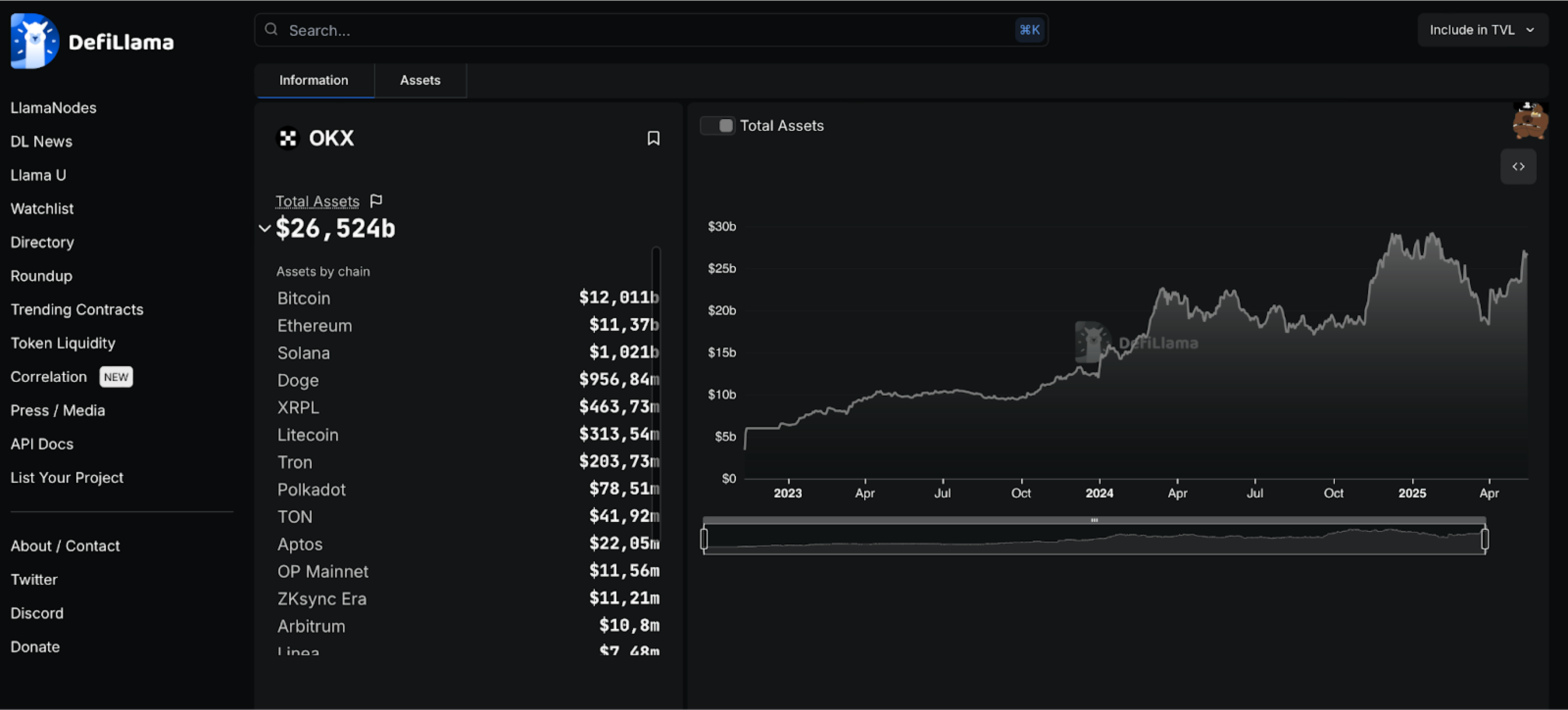
Task: Click the $12,011b Bitcoin value
Action: tap(619, 297)
